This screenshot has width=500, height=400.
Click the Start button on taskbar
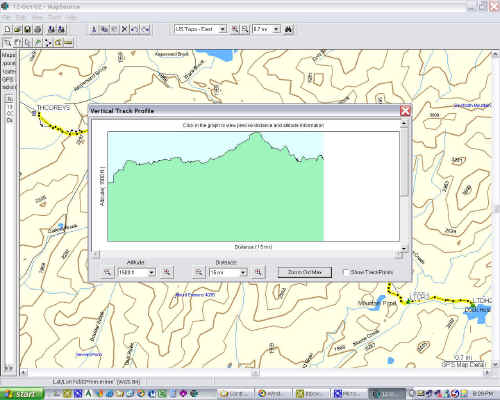coord(21,394)
